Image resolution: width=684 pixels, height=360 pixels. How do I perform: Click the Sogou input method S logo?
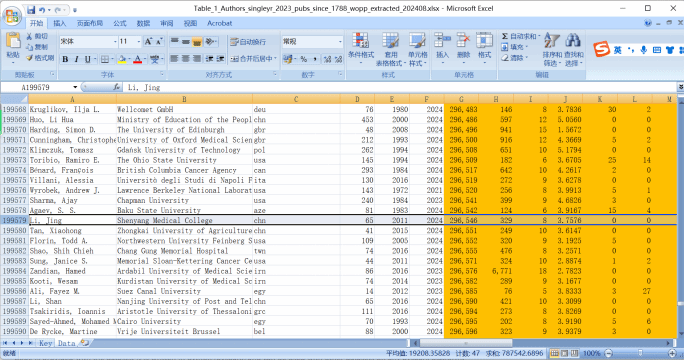pyautogui.click(x=602, y=49)
